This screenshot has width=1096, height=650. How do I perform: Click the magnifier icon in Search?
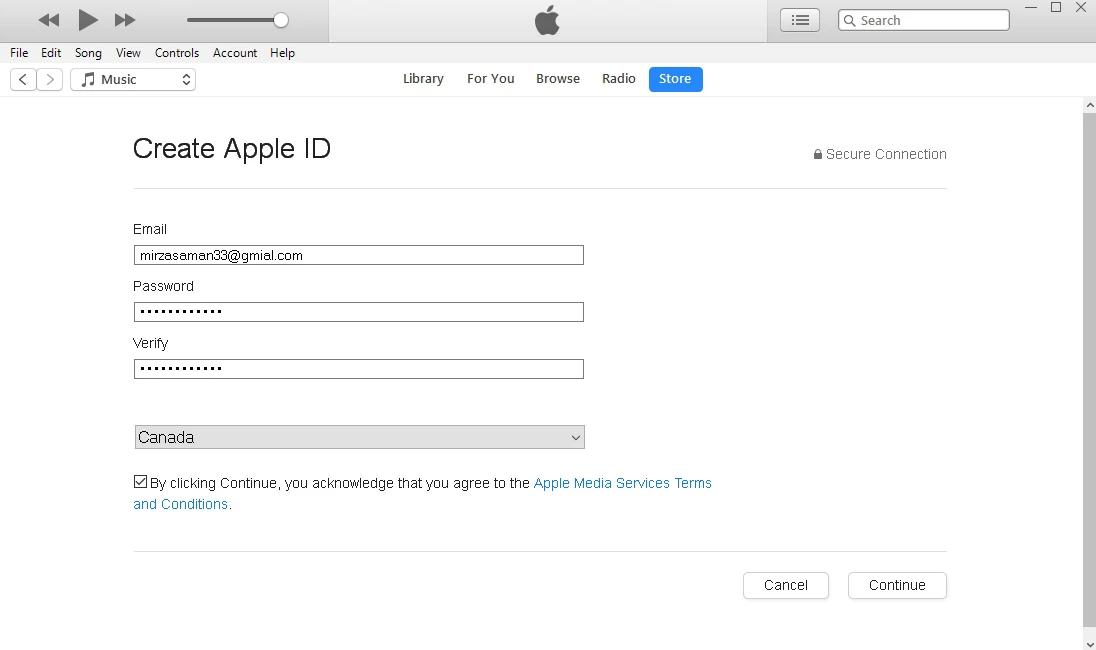(849, 20)
